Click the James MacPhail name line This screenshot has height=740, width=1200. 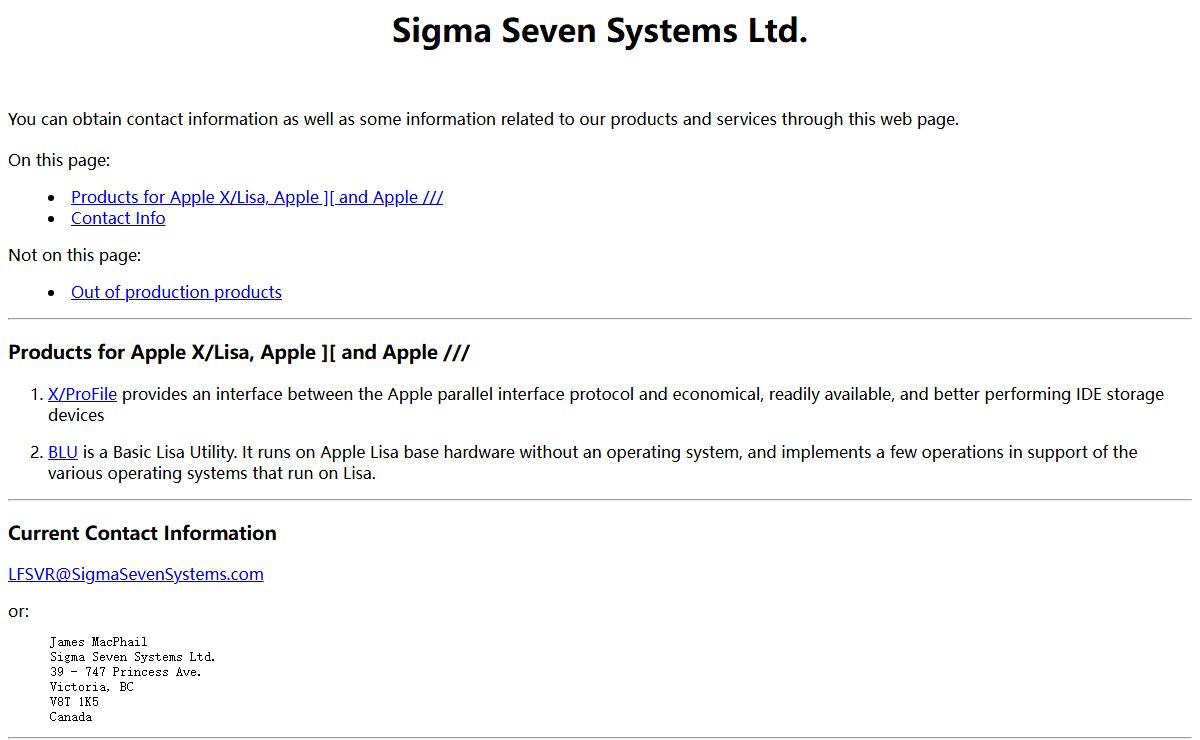pyautogui.click(x=98, y=642)
